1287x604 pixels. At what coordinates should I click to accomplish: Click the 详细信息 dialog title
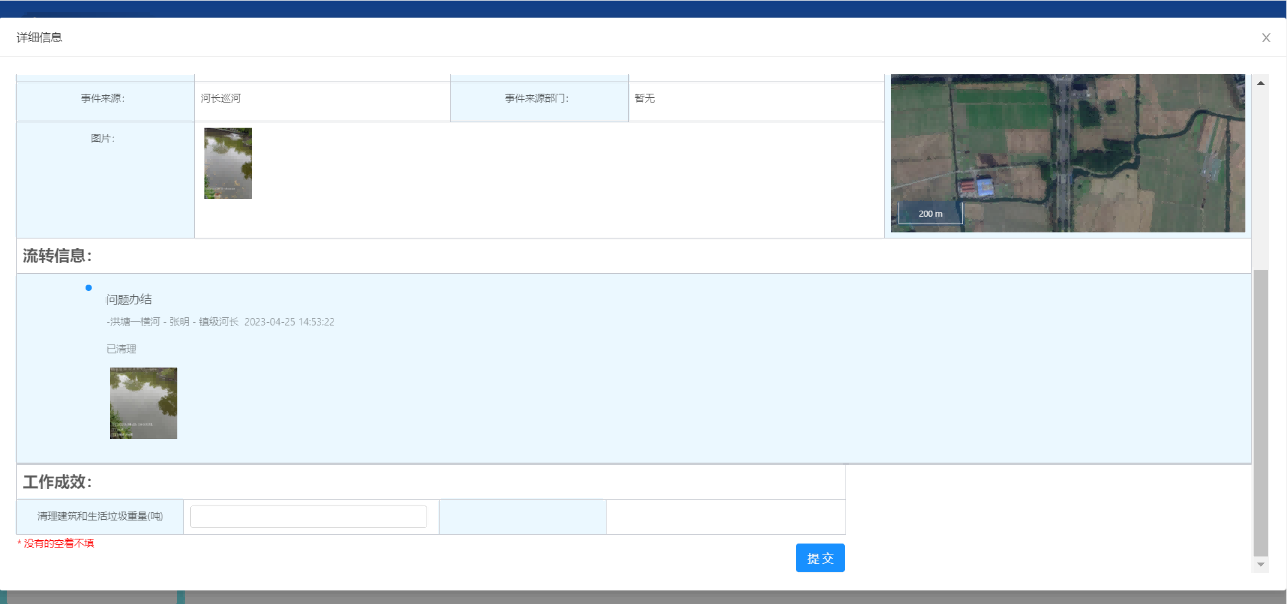[39, 38]
